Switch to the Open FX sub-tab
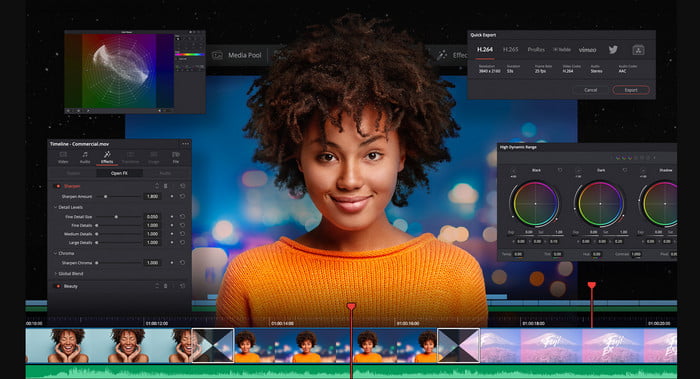 119,173
